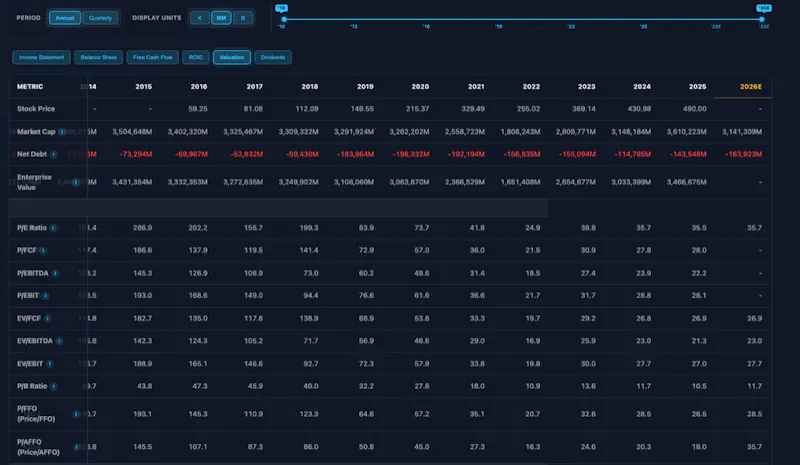Click the '13 tick on year timeline
The width and height of the screenshot is (800, 465).
tap(354, 27)
